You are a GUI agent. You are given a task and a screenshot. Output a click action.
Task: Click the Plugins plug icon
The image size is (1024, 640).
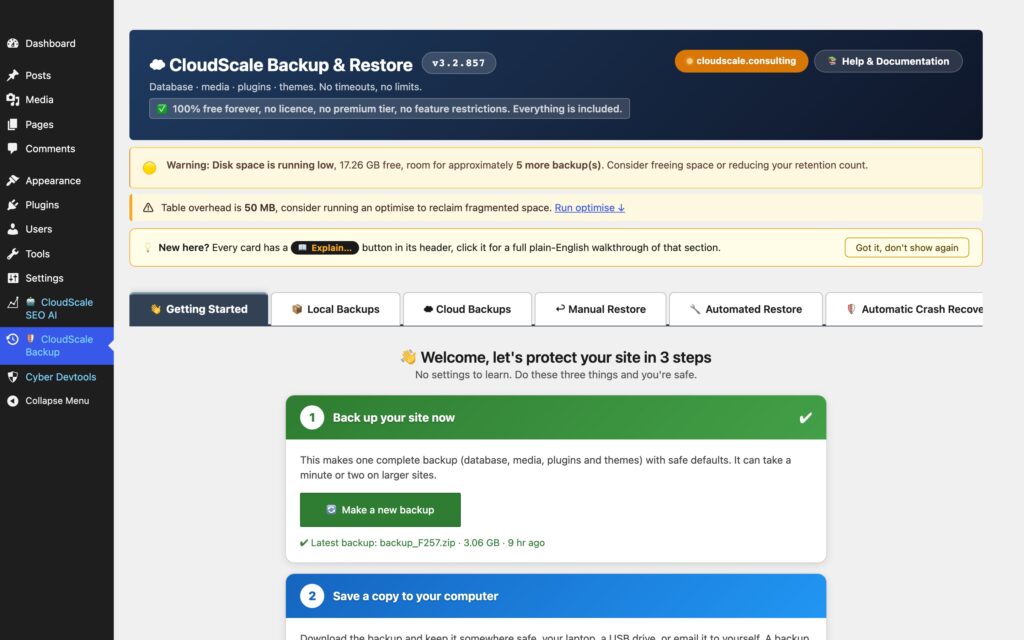[12, 204]
